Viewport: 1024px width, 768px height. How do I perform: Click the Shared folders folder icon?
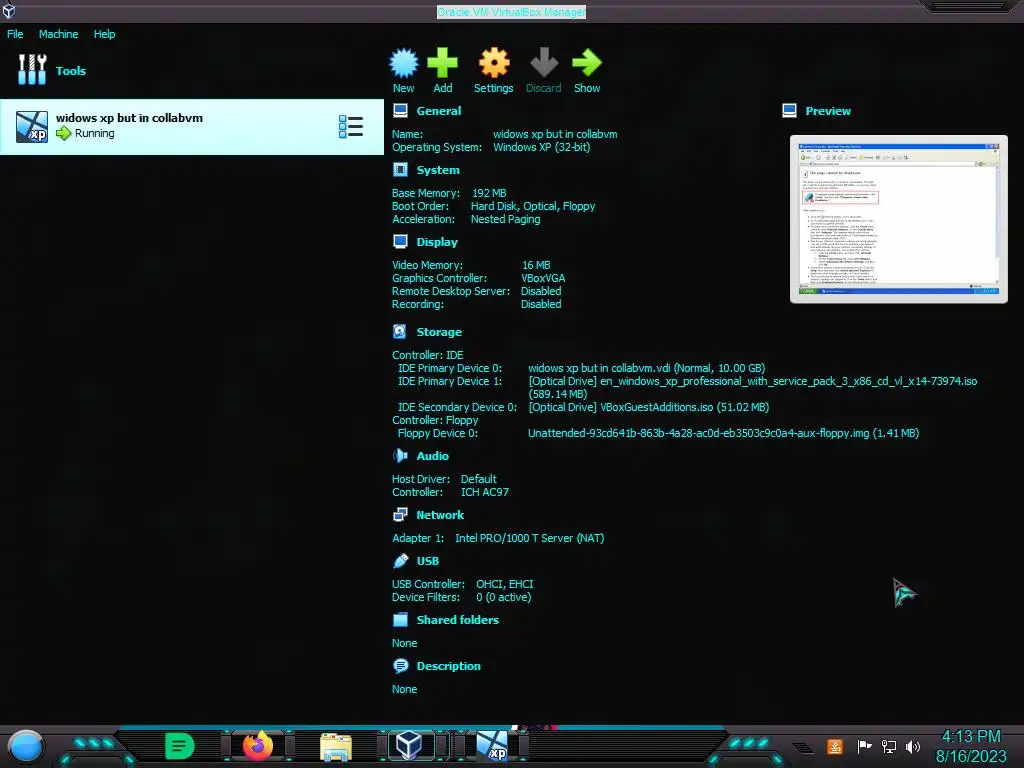tap(400, 620)
